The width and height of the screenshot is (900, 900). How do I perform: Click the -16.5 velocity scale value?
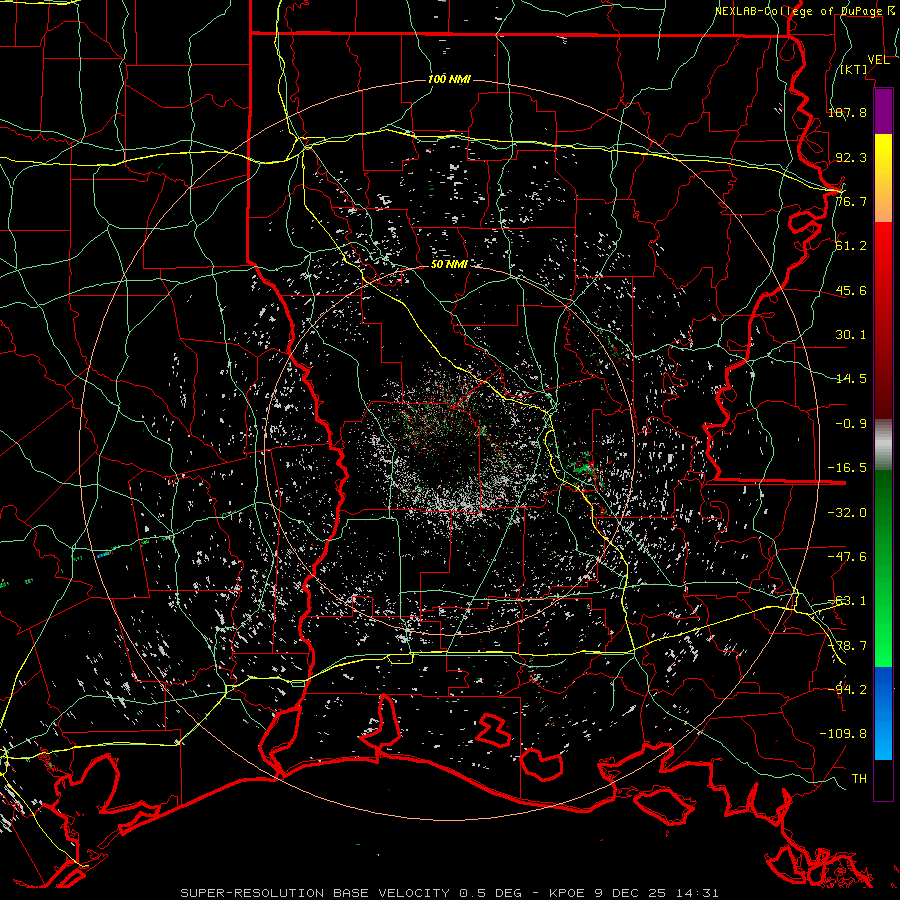[847, 468]
